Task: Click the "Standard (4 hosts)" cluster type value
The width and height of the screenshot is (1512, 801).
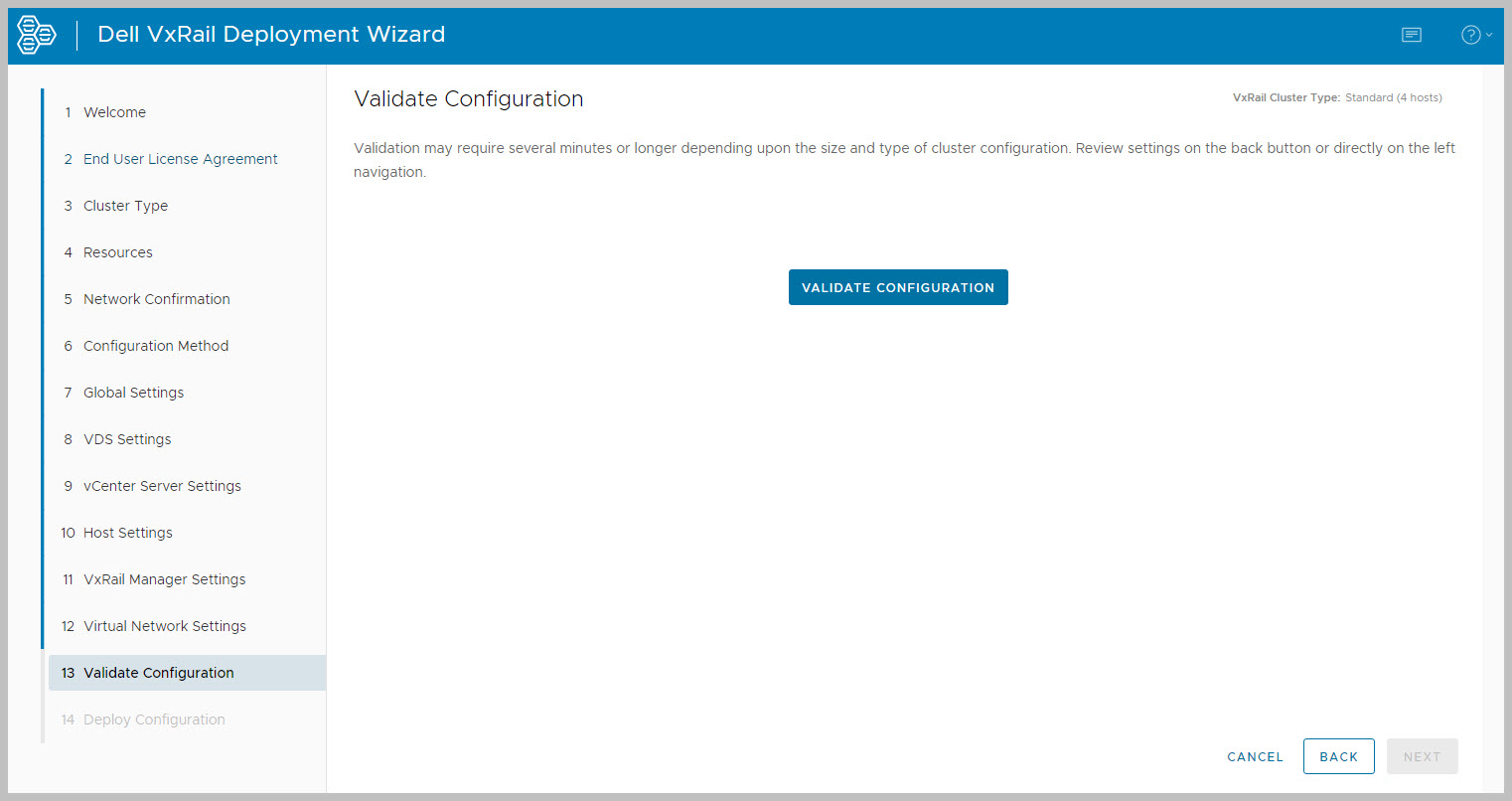Action: (x=1394, y=97)
